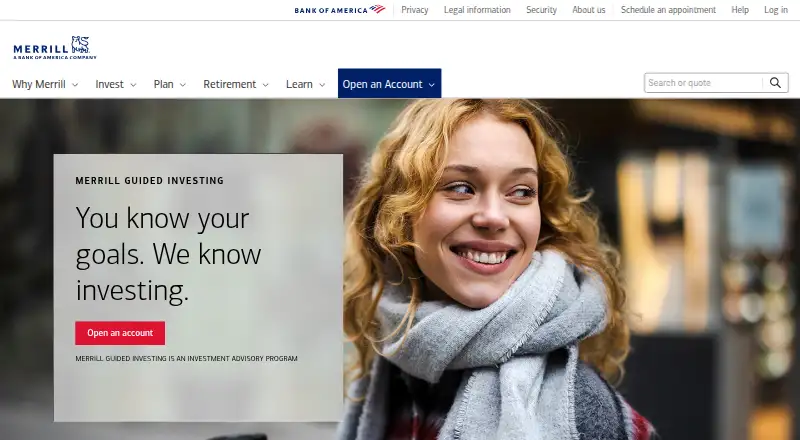The height and width of the screenshot is (440, 800).
Task: Expand the Learn menu chevron
Action: (322, 85)
